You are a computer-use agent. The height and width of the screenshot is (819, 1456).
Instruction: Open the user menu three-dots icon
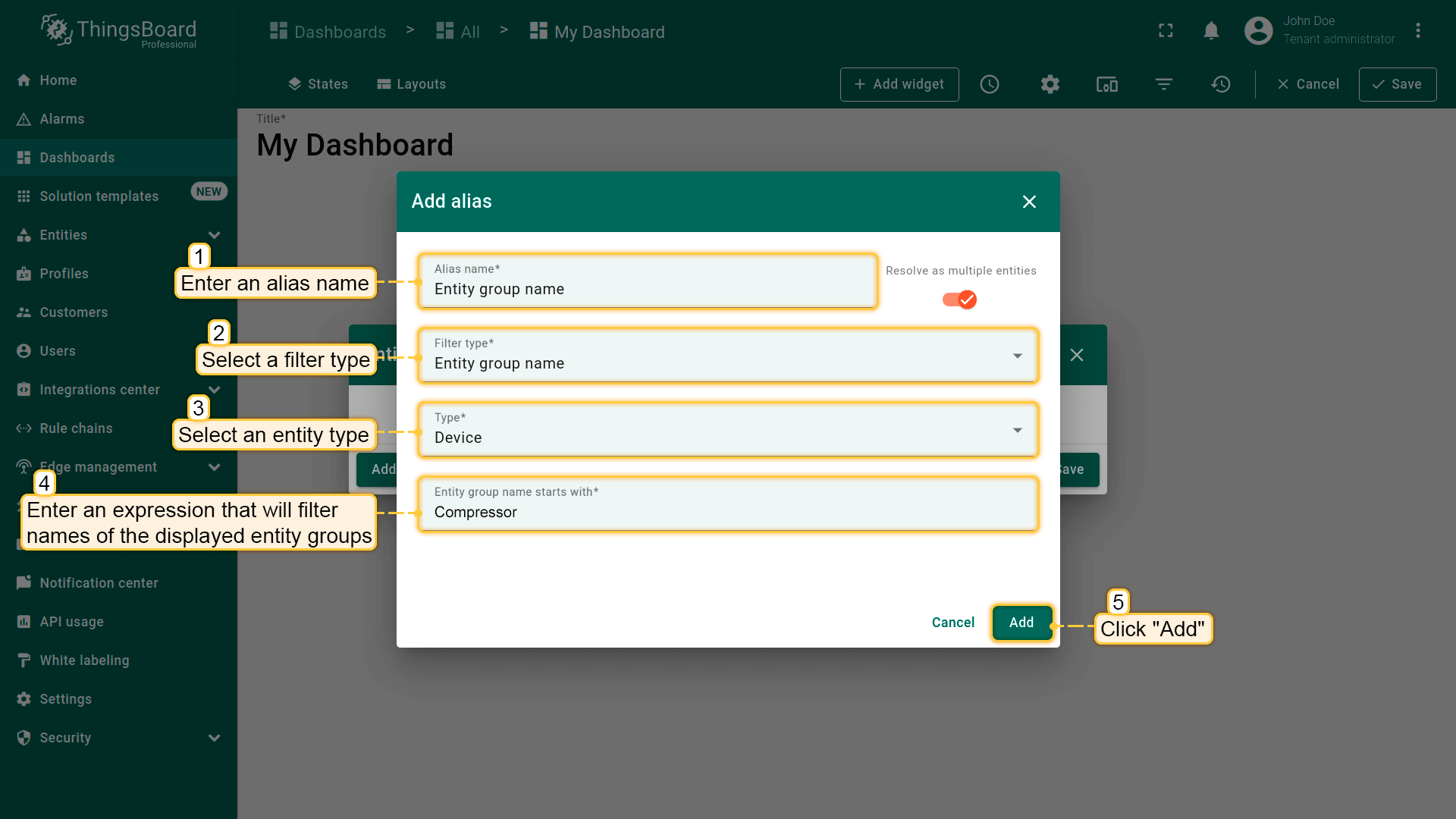(x=1417, y=31)
